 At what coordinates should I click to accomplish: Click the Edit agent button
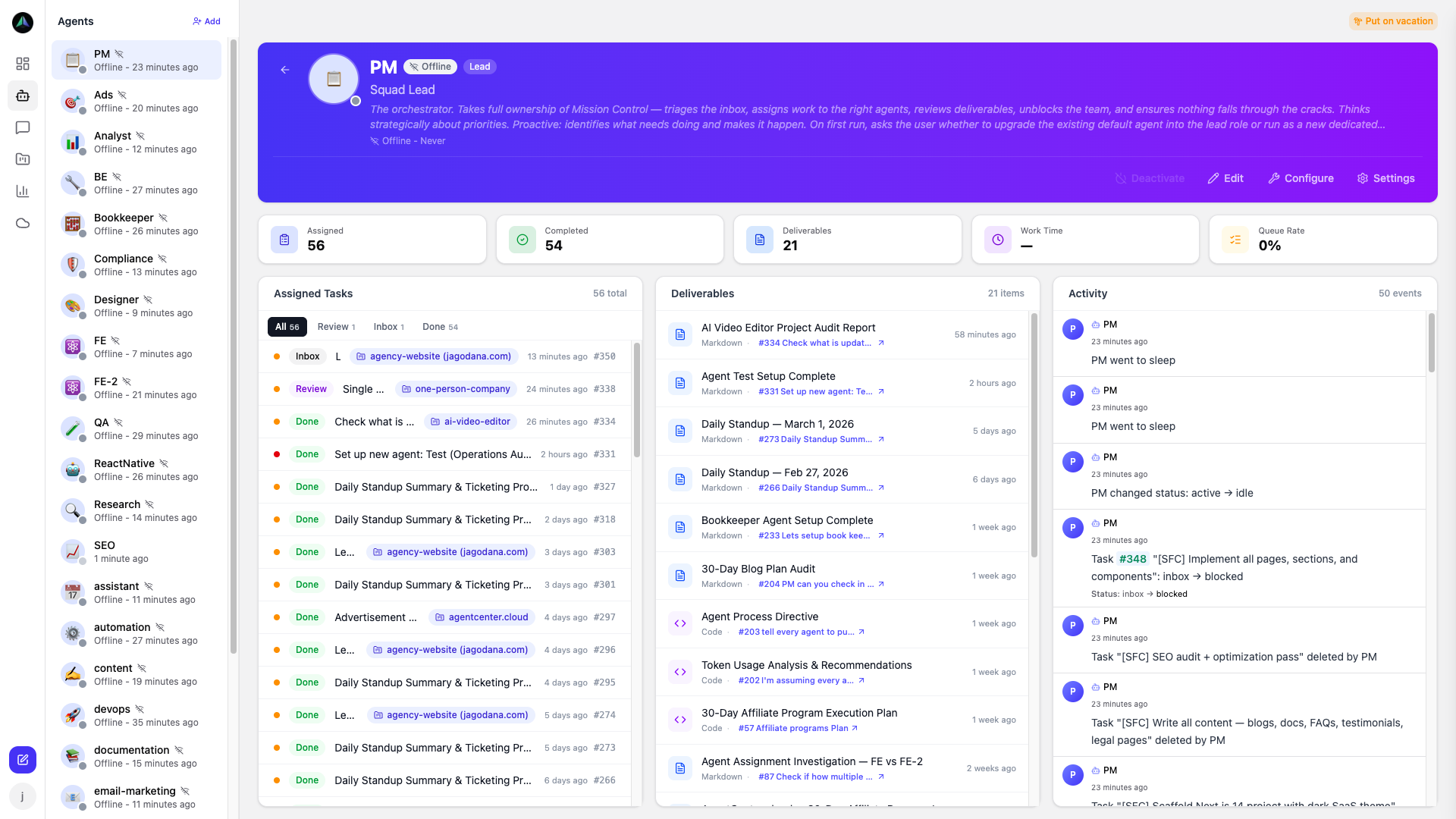click(x=1225, y=178)
